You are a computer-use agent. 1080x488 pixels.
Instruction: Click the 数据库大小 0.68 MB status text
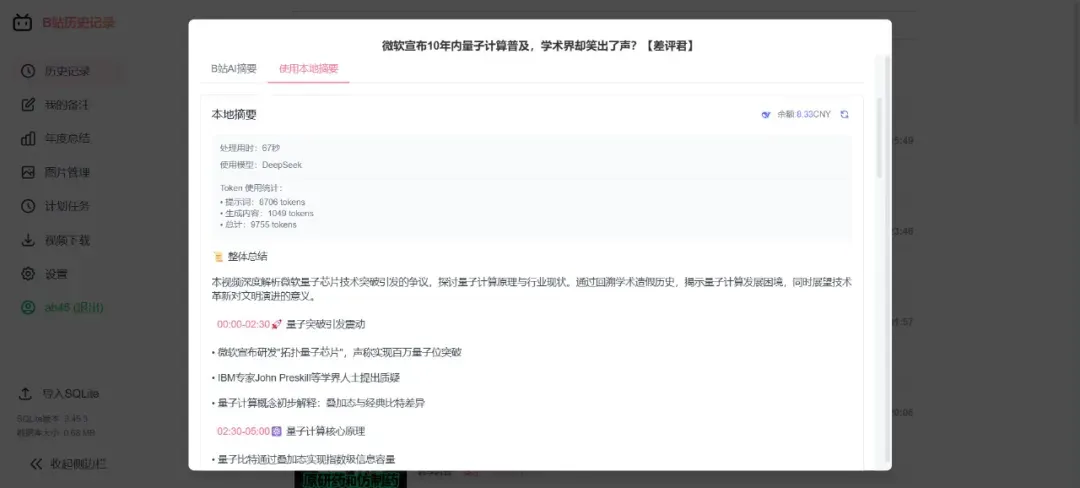pyautogui.click(x=56, y=433)
